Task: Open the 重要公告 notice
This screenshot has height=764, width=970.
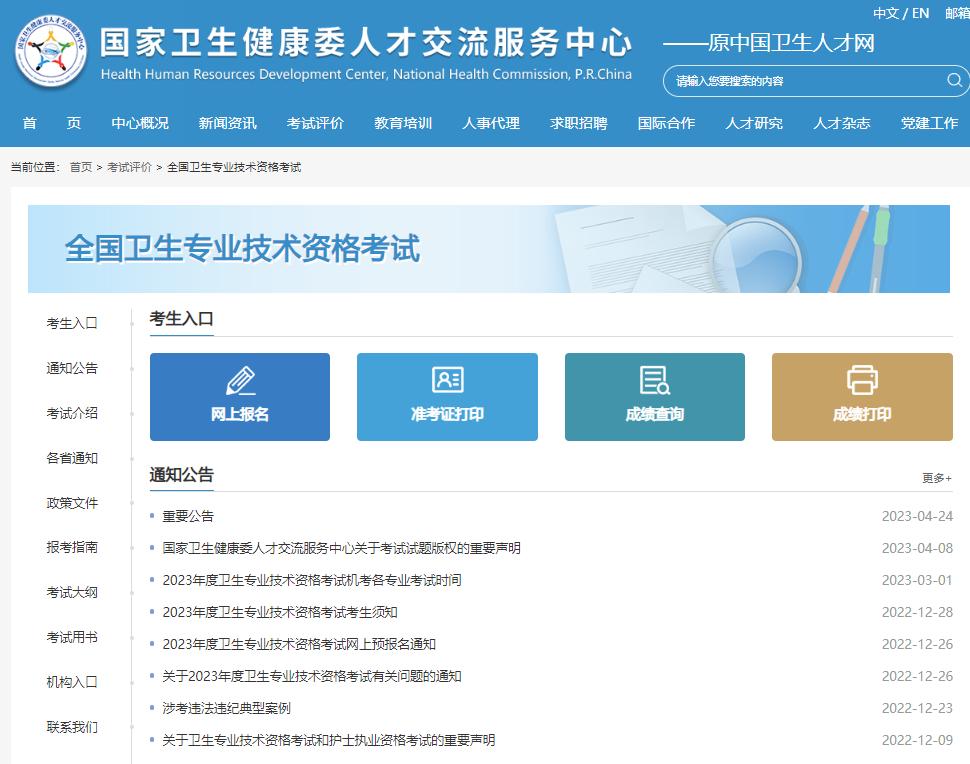Action: click(x=189, y=516)
